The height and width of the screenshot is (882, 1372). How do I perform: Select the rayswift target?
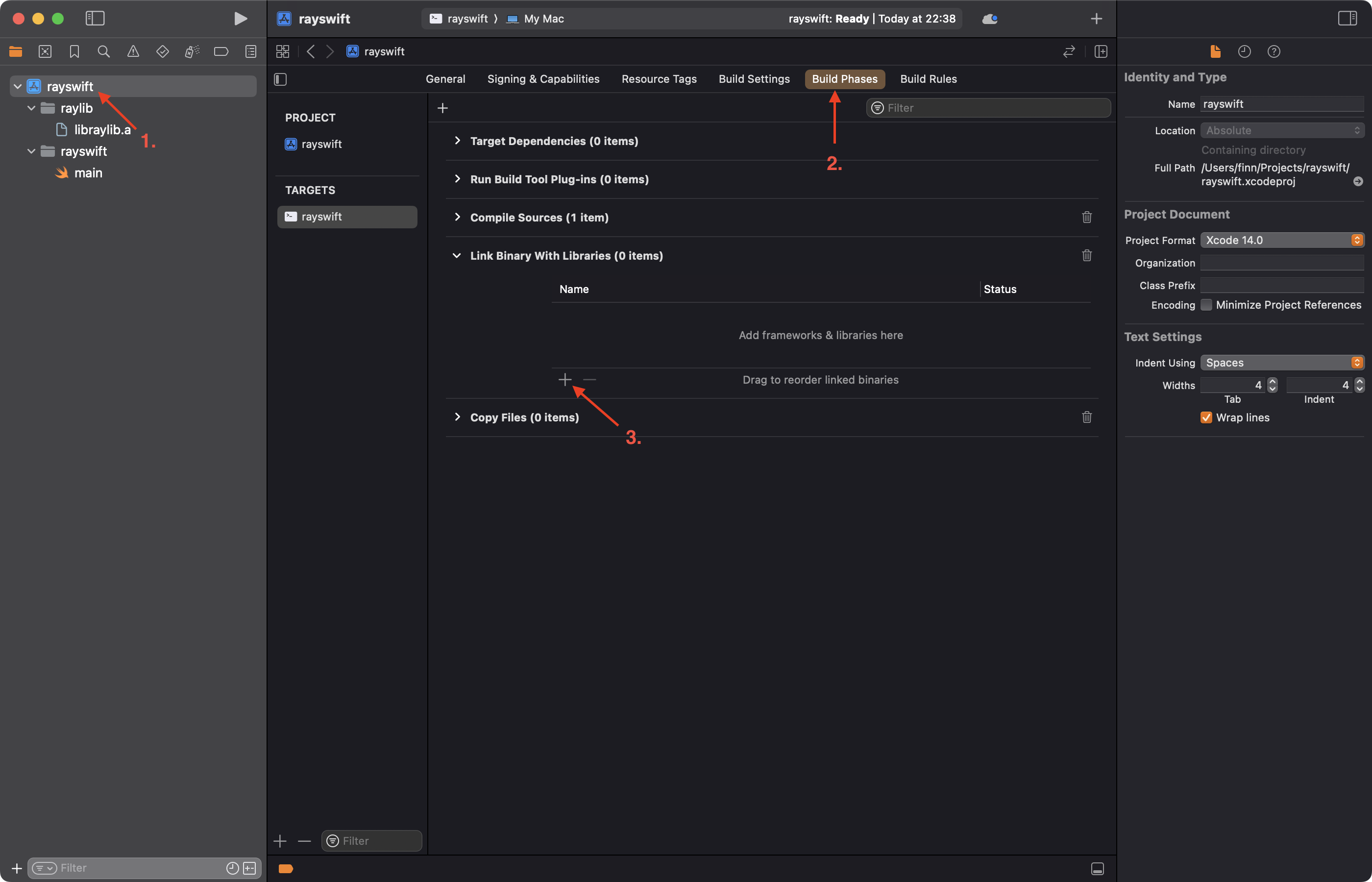click(x=347, y=217)
